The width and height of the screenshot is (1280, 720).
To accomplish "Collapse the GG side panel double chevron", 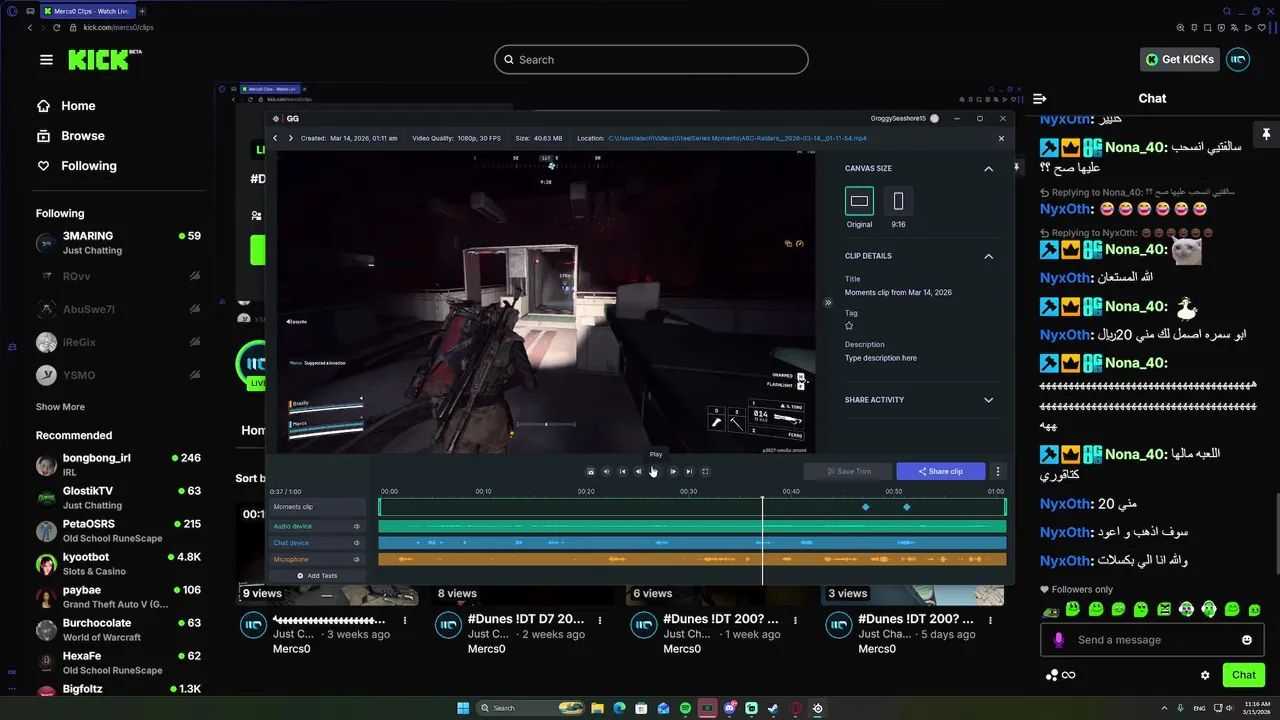I will coord(828,302).
